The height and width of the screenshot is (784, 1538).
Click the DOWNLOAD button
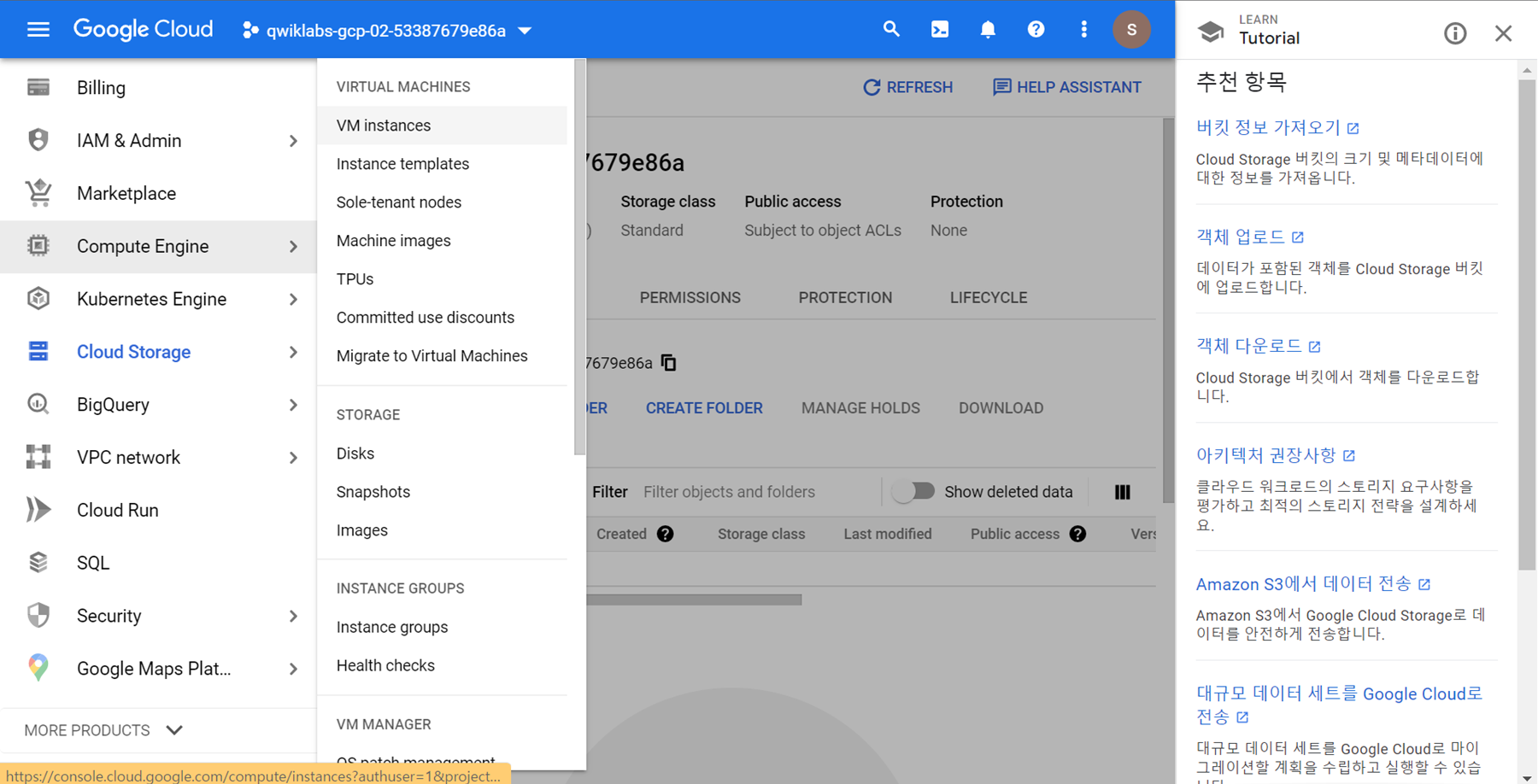click(x=1001, y=408)
